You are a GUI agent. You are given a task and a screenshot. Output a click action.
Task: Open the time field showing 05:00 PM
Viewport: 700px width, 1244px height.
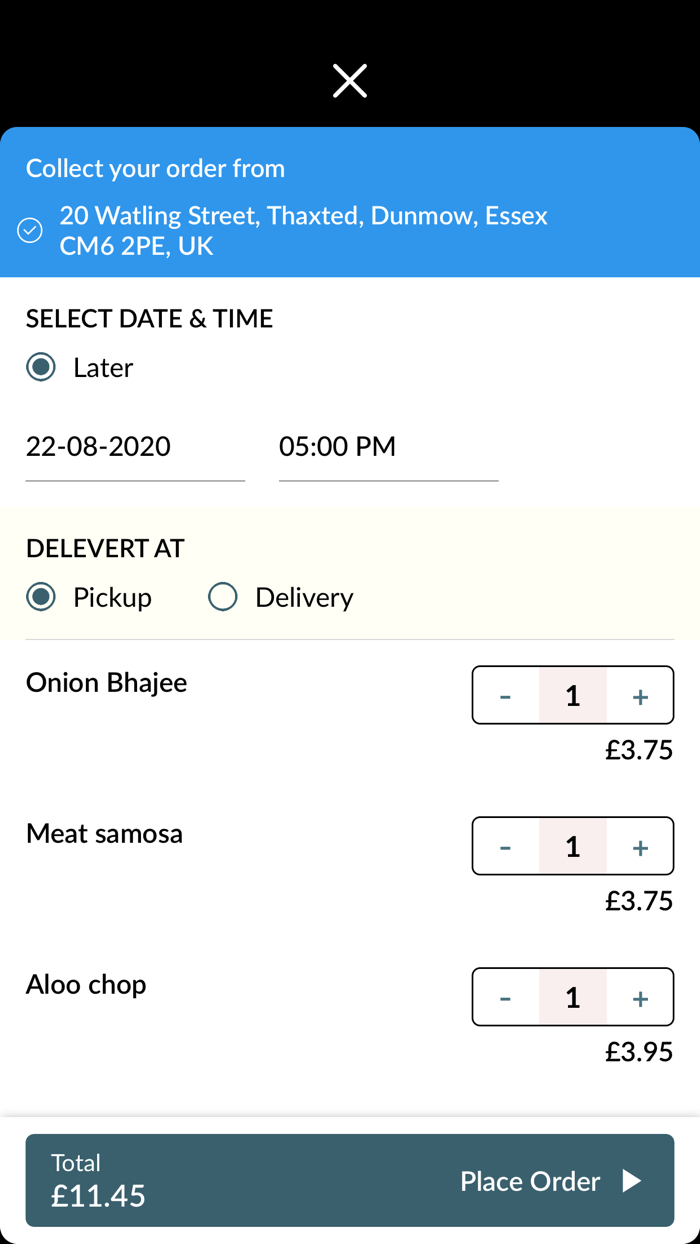[388, 447]
